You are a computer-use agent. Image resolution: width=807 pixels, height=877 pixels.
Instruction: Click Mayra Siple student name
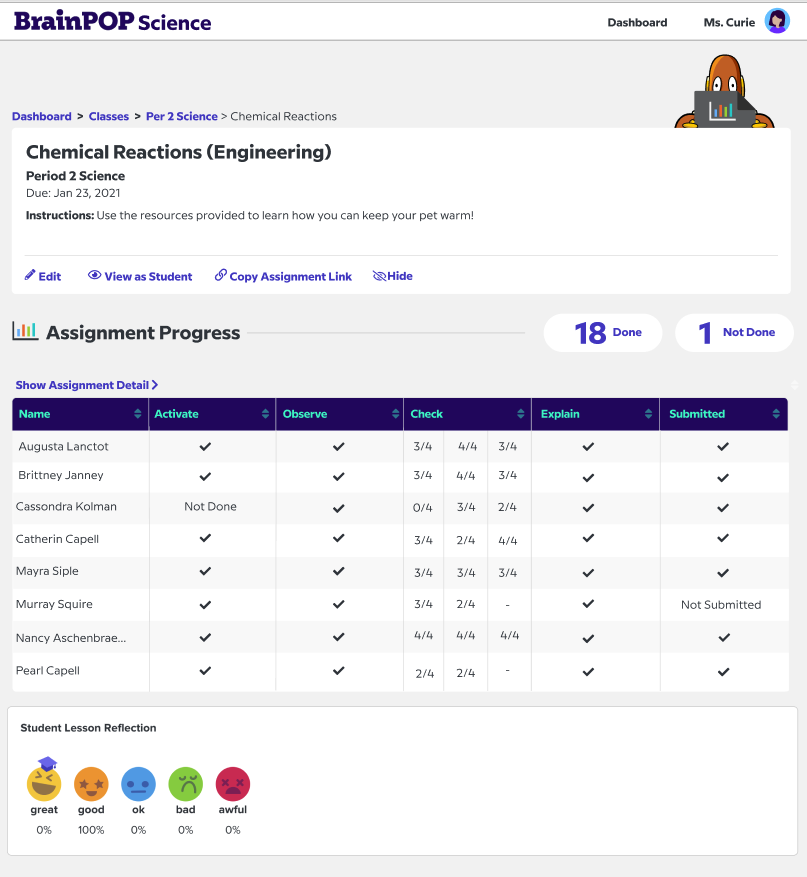47,571
